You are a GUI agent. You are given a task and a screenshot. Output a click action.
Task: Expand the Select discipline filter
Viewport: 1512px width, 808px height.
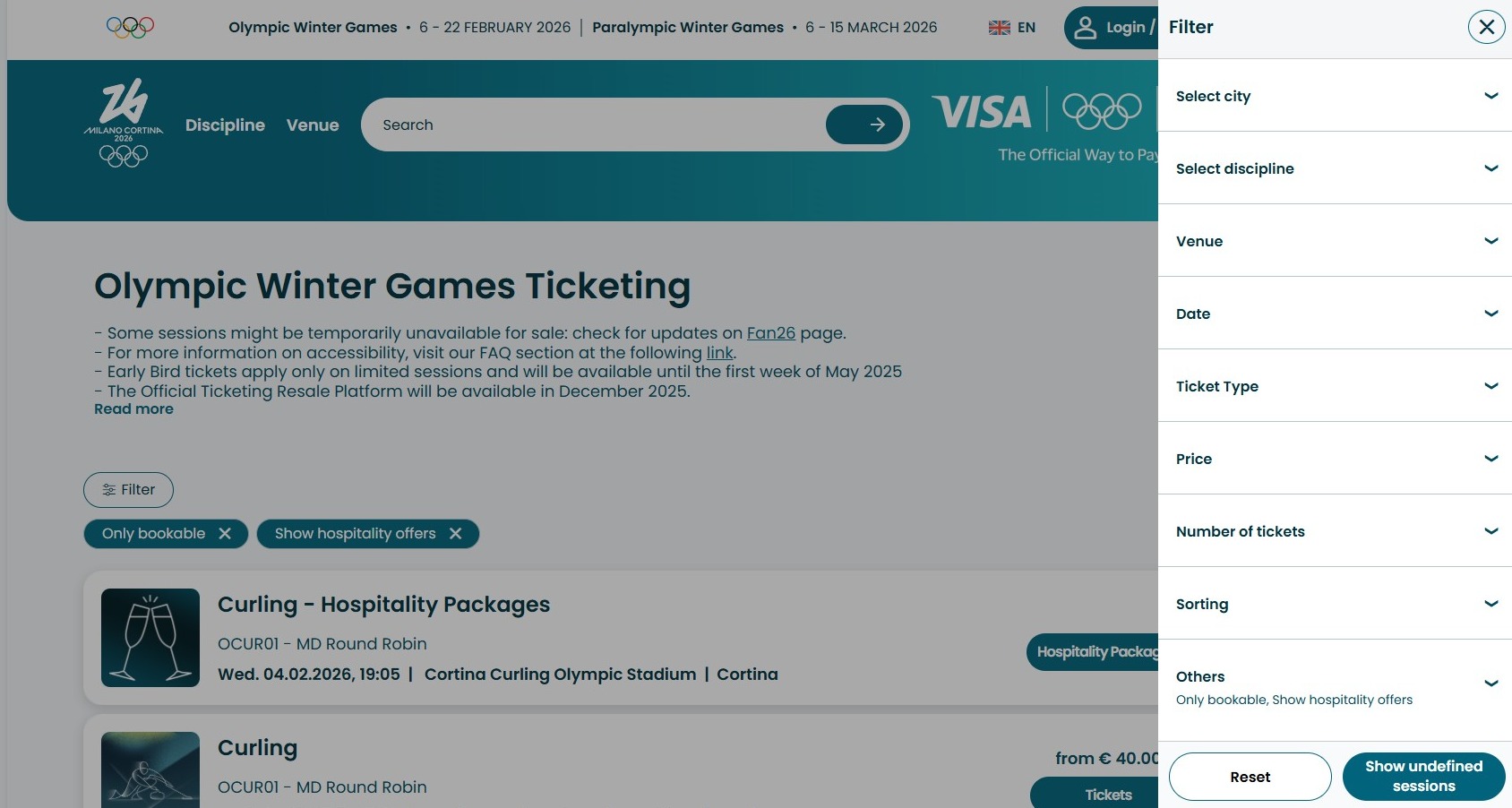(1335, 168)
